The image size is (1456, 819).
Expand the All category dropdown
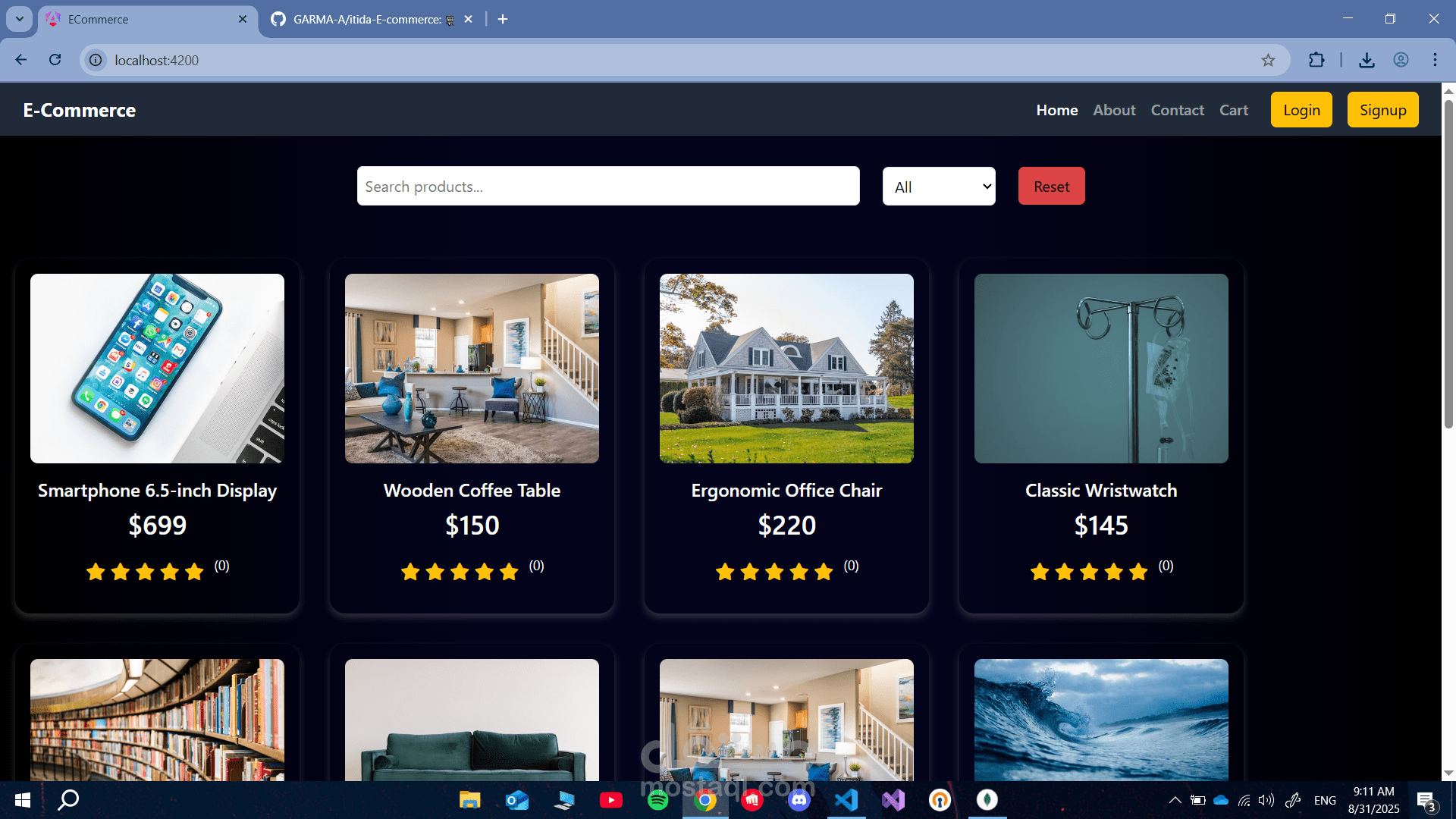coord(939,187)
